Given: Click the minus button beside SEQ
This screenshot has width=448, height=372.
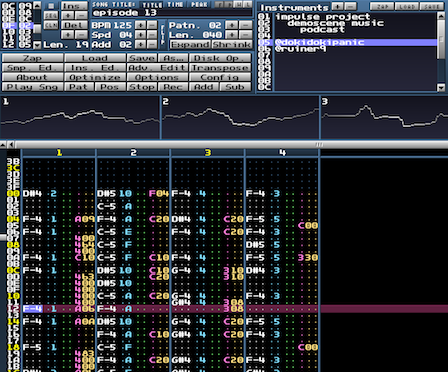Looking at the screenshot, I should 81,15.
